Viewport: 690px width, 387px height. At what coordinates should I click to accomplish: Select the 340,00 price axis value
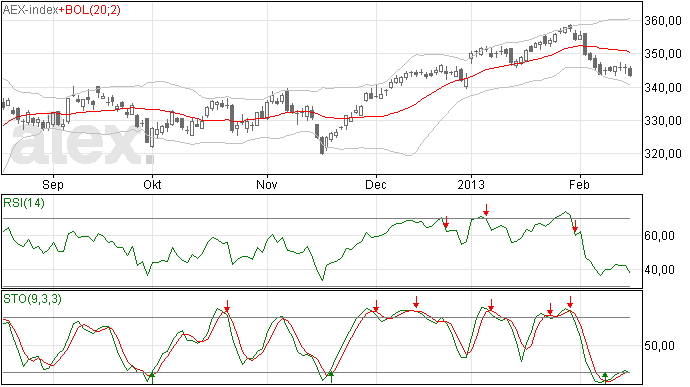click(663, 88)
